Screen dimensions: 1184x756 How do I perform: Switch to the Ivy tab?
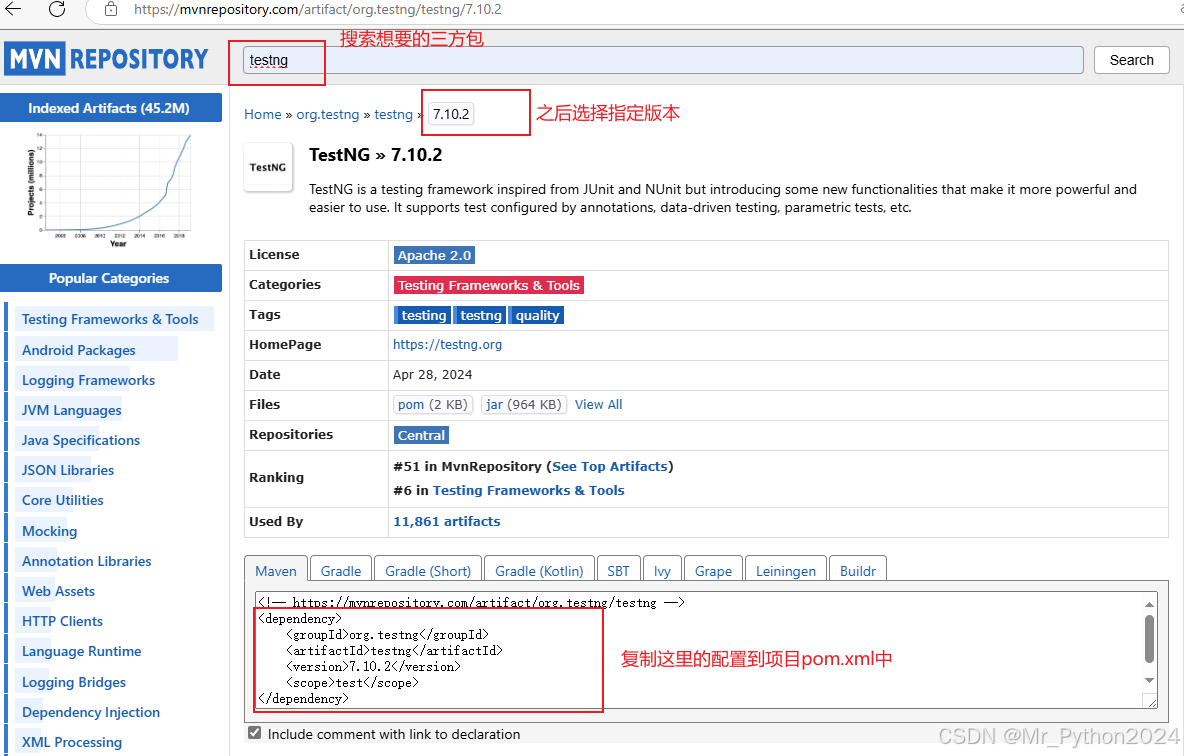click(662, 570)
